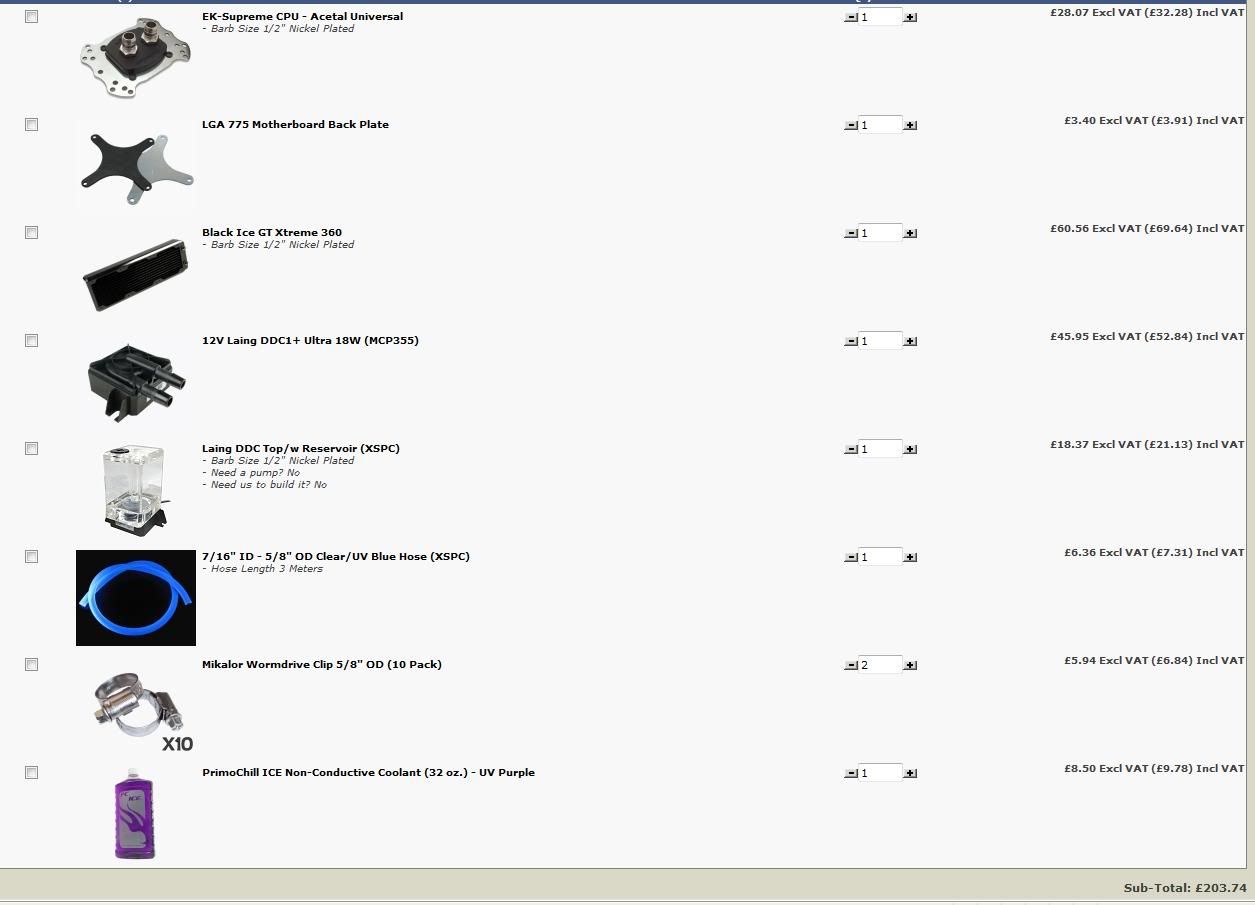
Task: Edit quantity field for Mikalor Wormdrive Clip
Action: [x=880, y=665]
